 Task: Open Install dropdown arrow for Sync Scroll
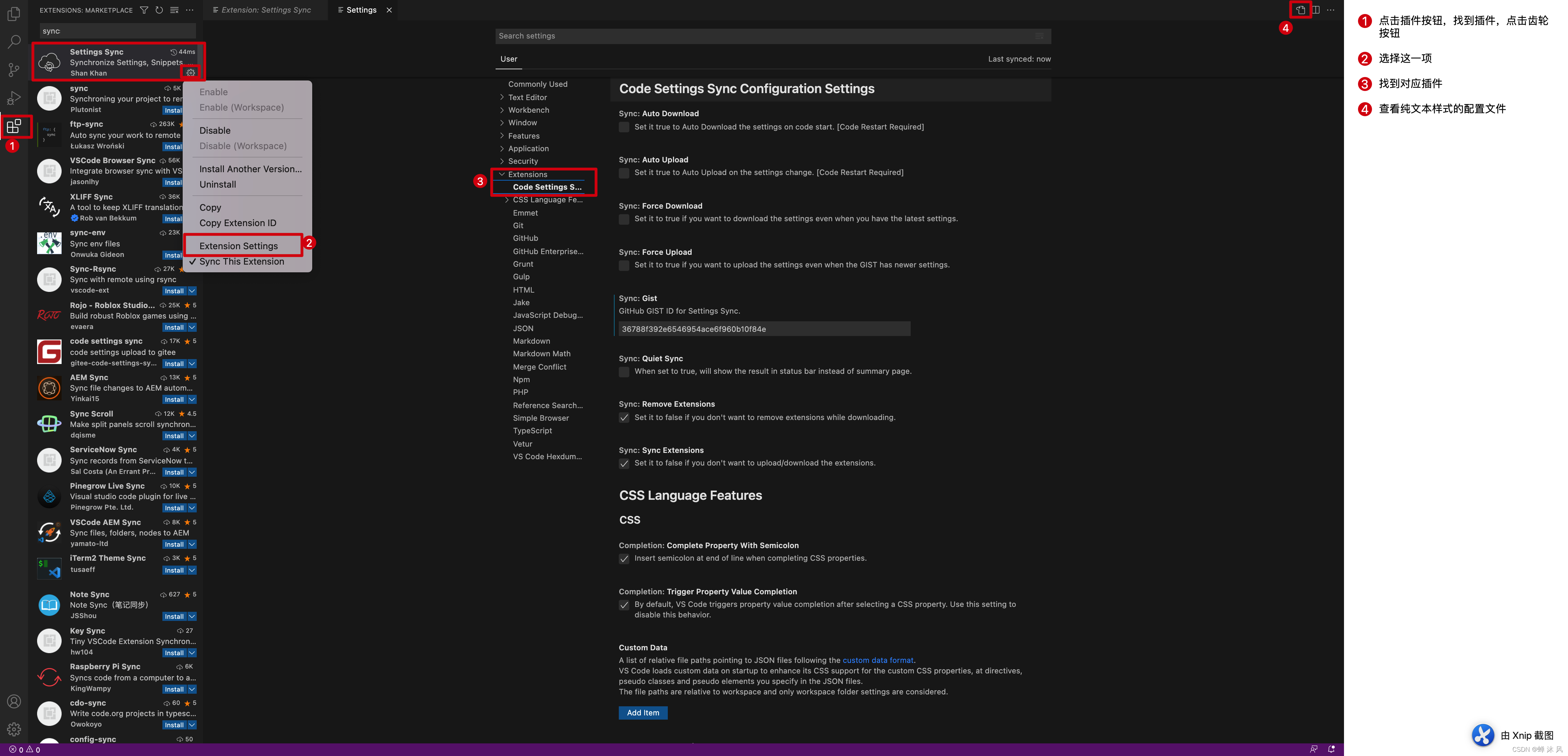[x=192, y=436]
